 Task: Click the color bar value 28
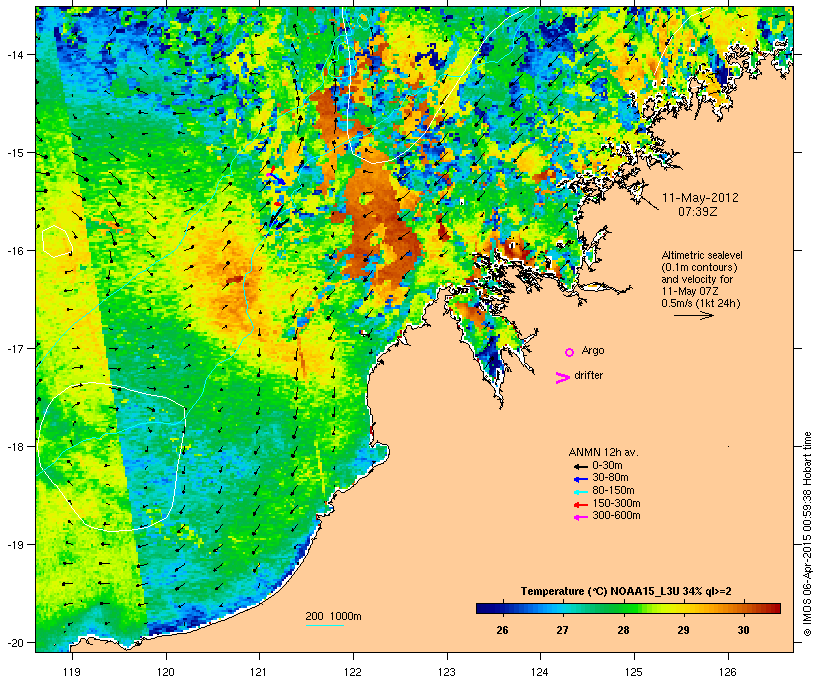click(x=623, y=630)
